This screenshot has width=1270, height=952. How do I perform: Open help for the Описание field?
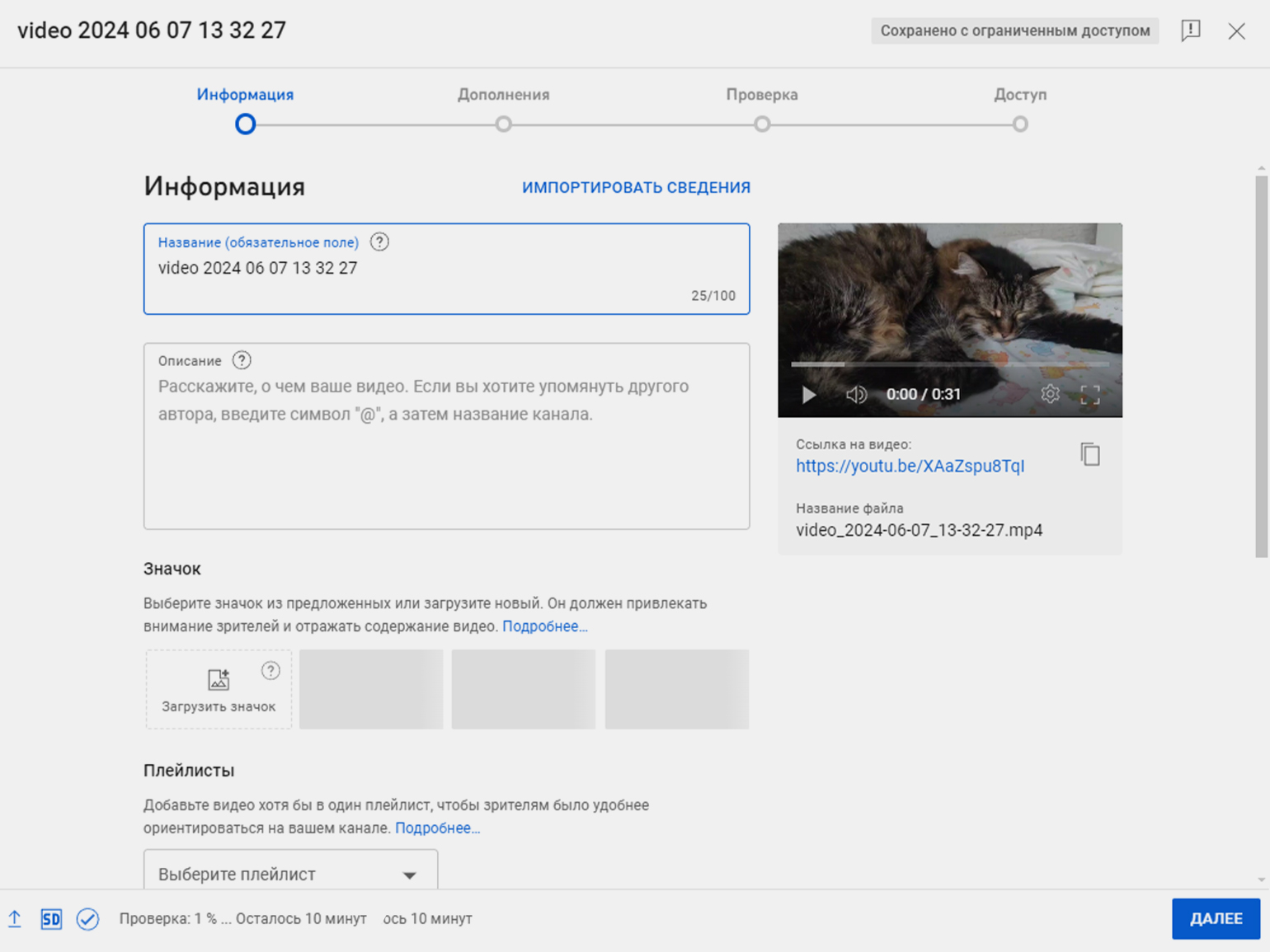coord(242,360)
